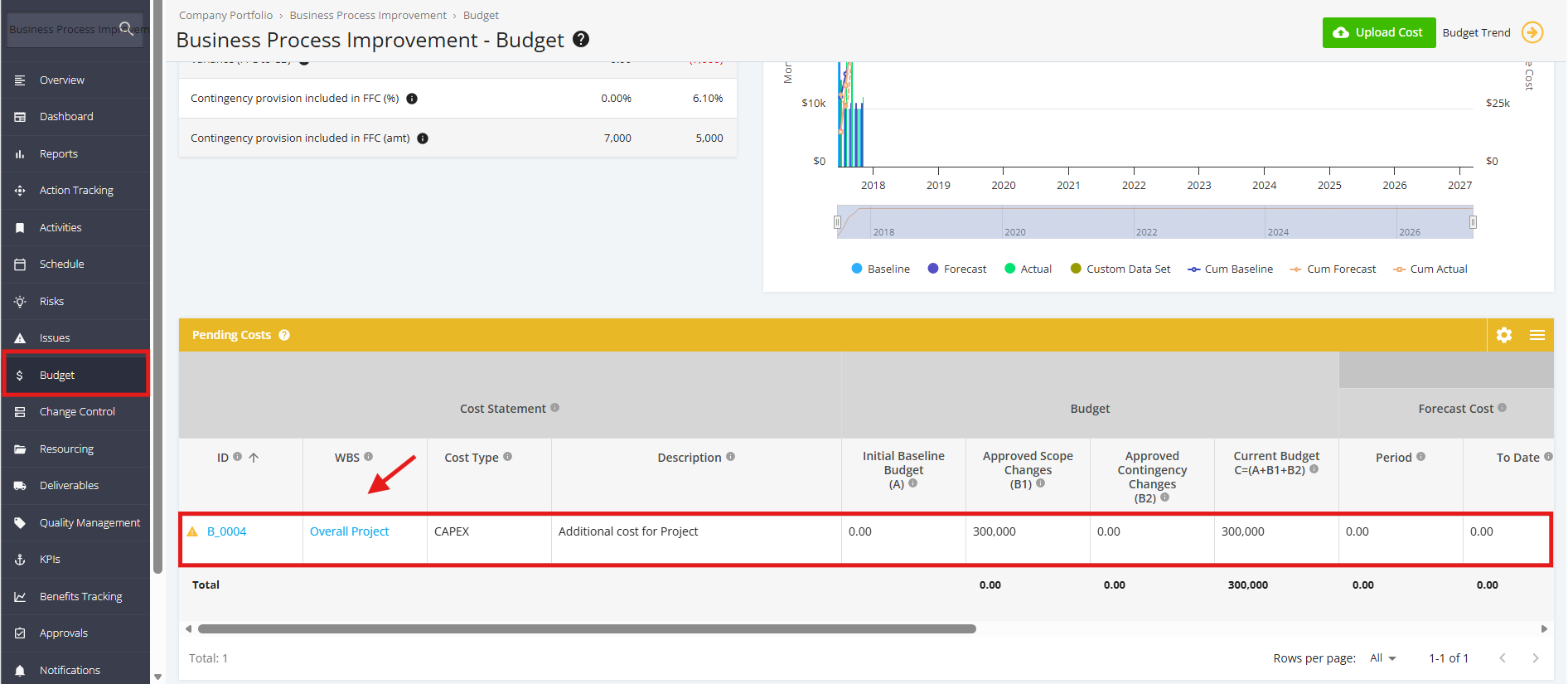Click the warning triangle on row B_0004
This screenshot has width=1568, height=684.
192,531
